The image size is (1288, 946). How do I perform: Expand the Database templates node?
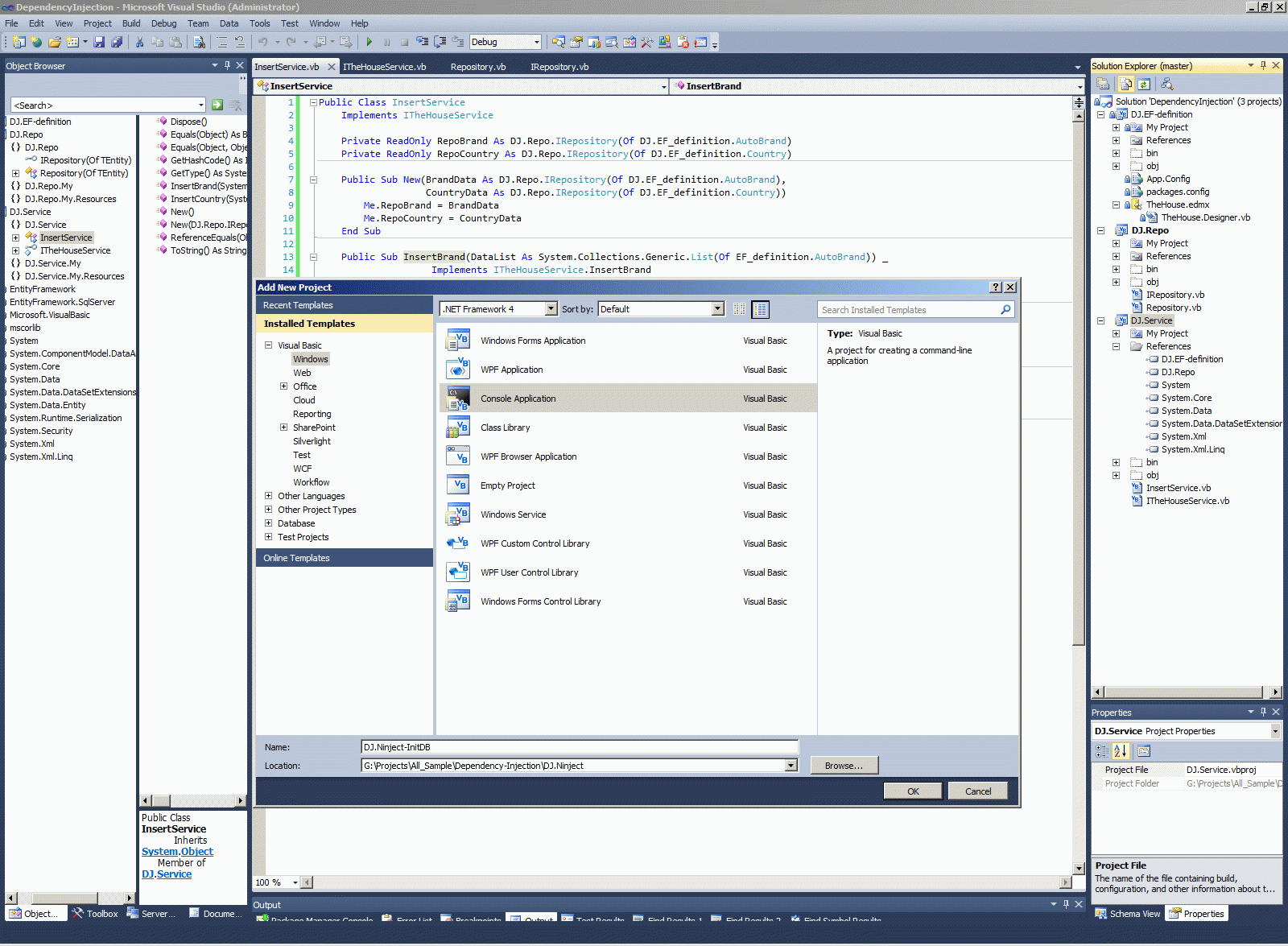[x=269, y=523]
